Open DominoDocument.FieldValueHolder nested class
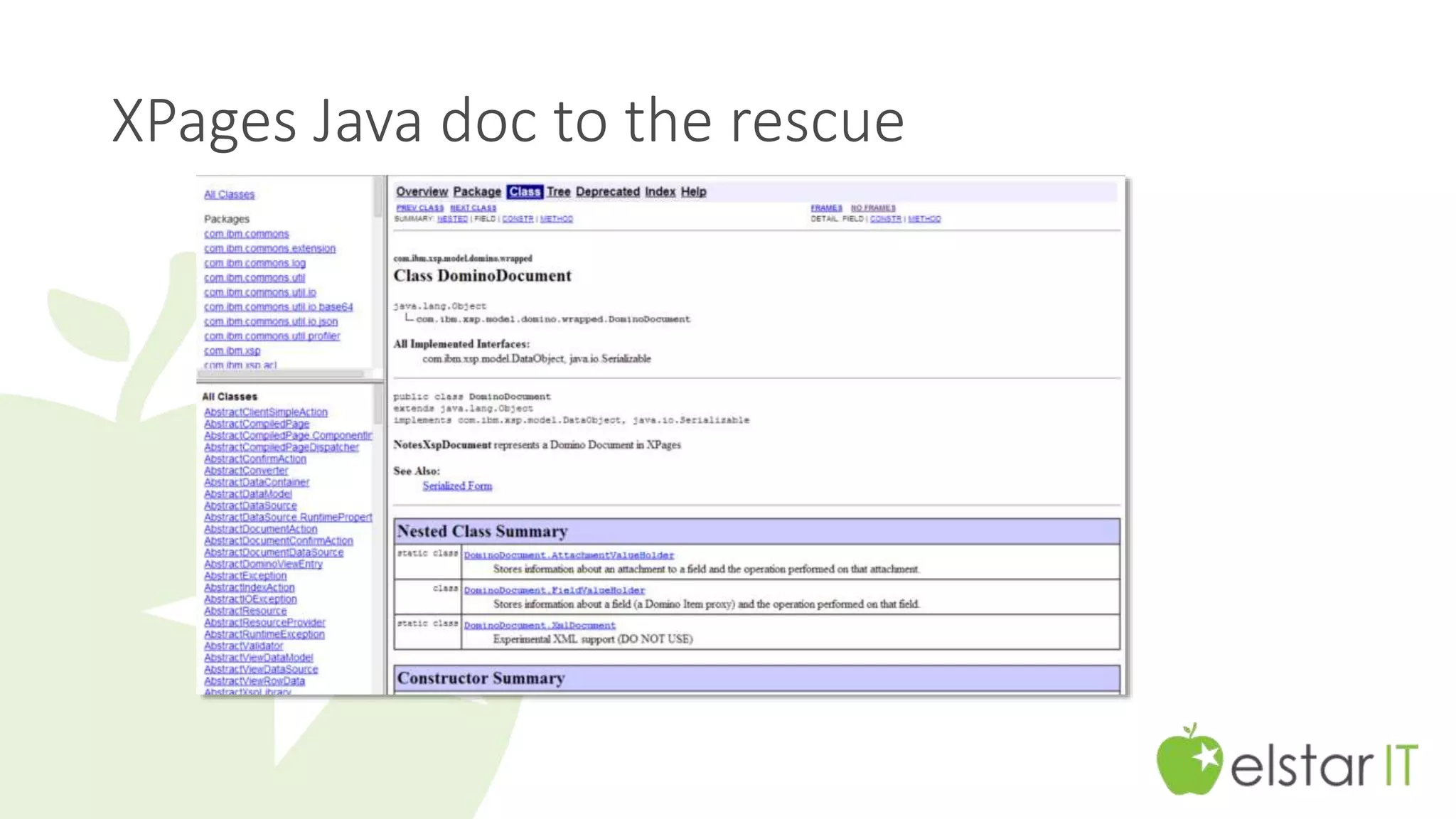Image resolution: width=1456 pixels, height=819 pixels. (554, 590)
